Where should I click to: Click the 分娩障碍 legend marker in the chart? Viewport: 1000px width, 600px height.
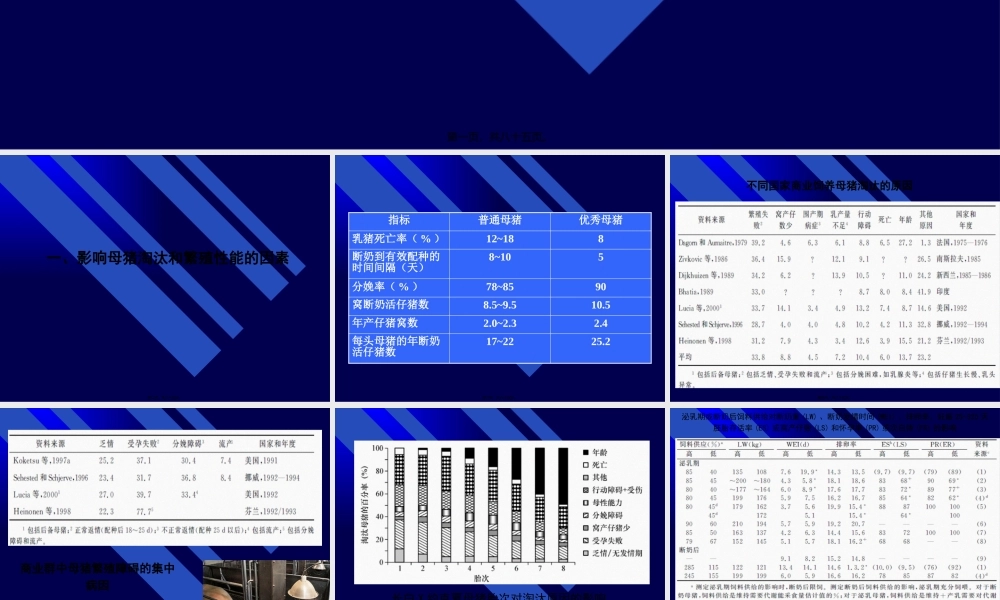(586, 514)
